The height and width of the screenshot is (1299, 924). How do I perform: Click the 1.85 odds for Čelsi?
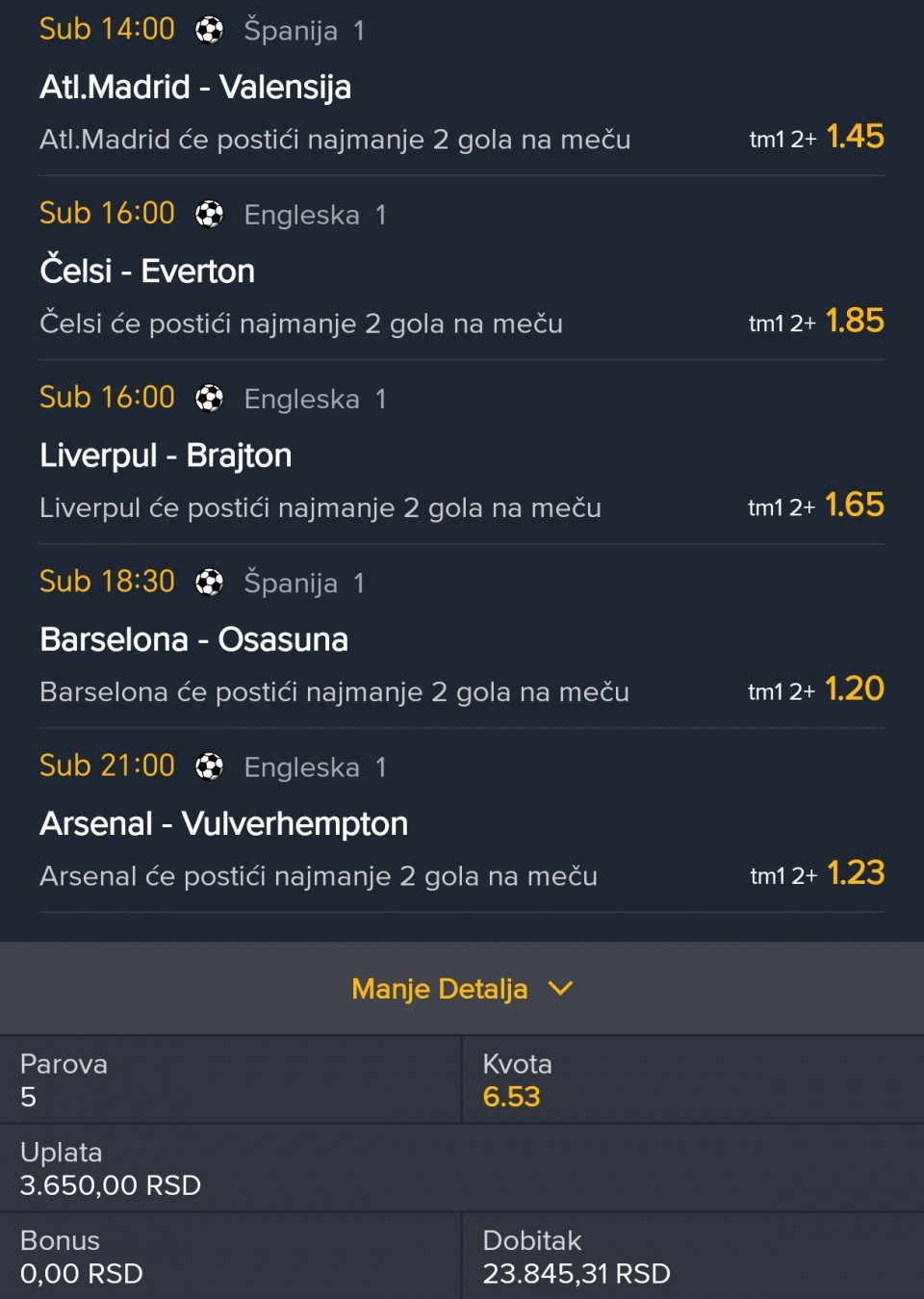tap(855, 321)
